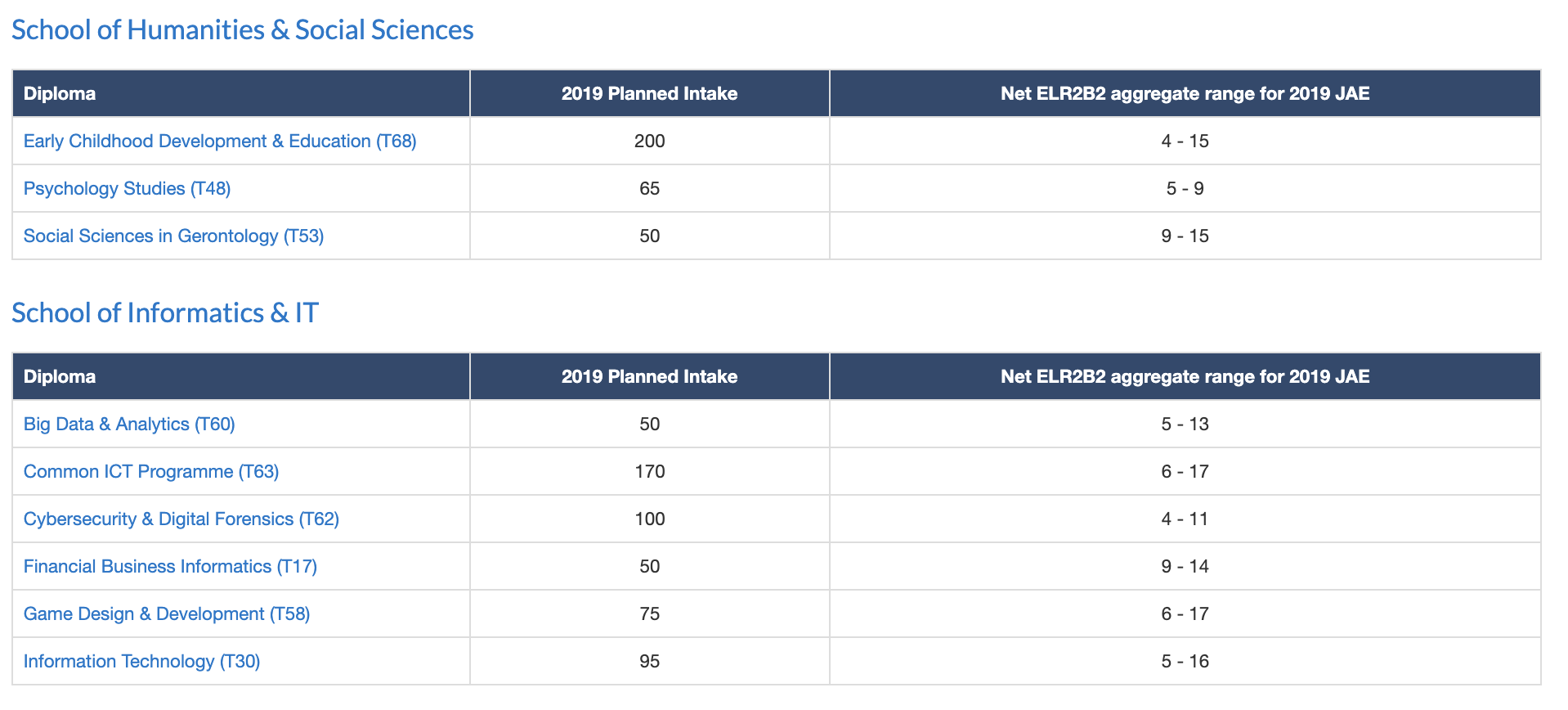1568x710 pixels.
Task: Click the Common ICT Programme intake value 170
Action: click(x=649, y=472)
